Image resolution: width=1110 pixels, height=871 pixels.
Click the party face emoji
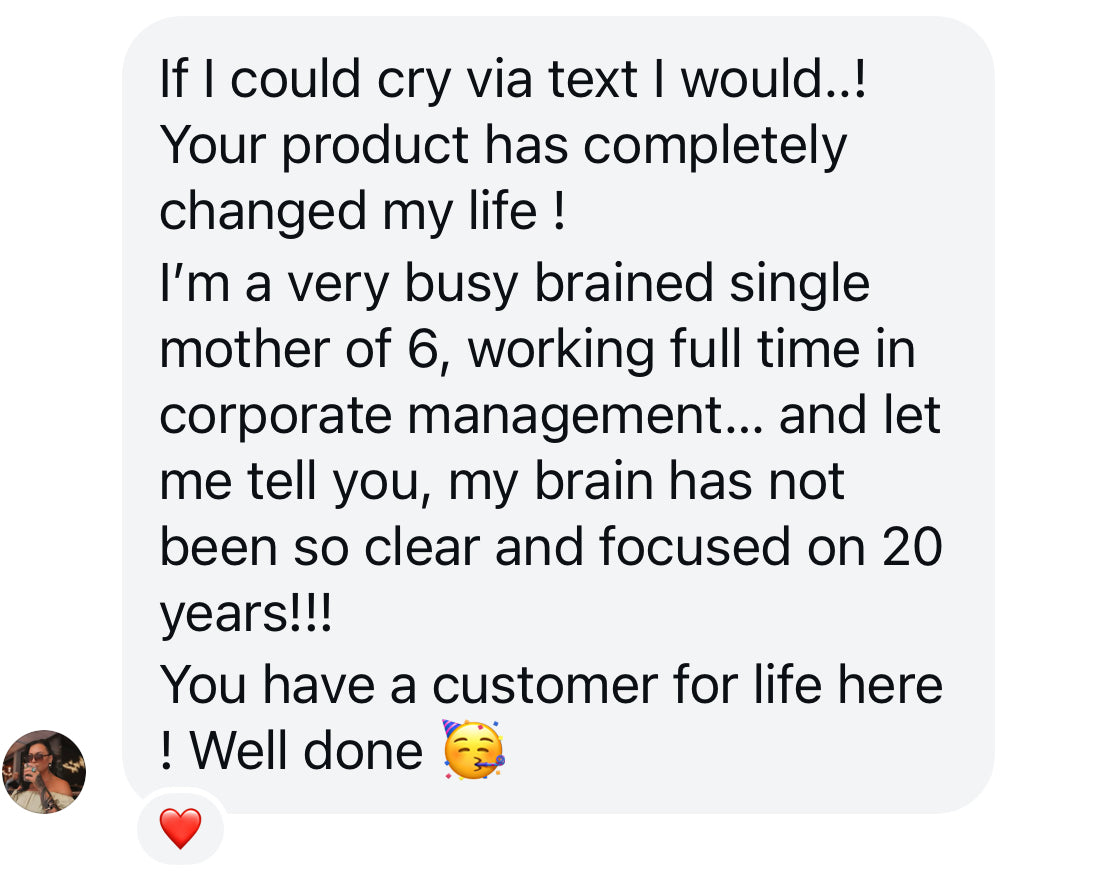(473, 748)
